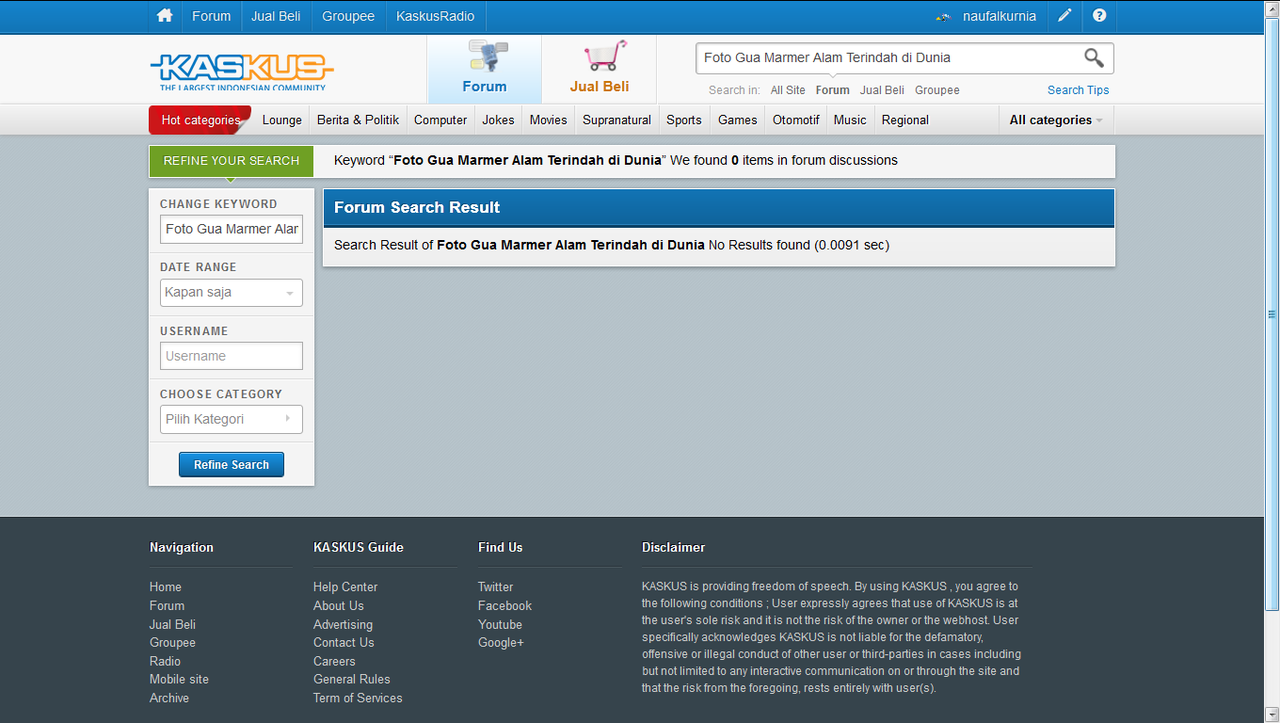Open the Help Center link

click(x=346, y=587)
